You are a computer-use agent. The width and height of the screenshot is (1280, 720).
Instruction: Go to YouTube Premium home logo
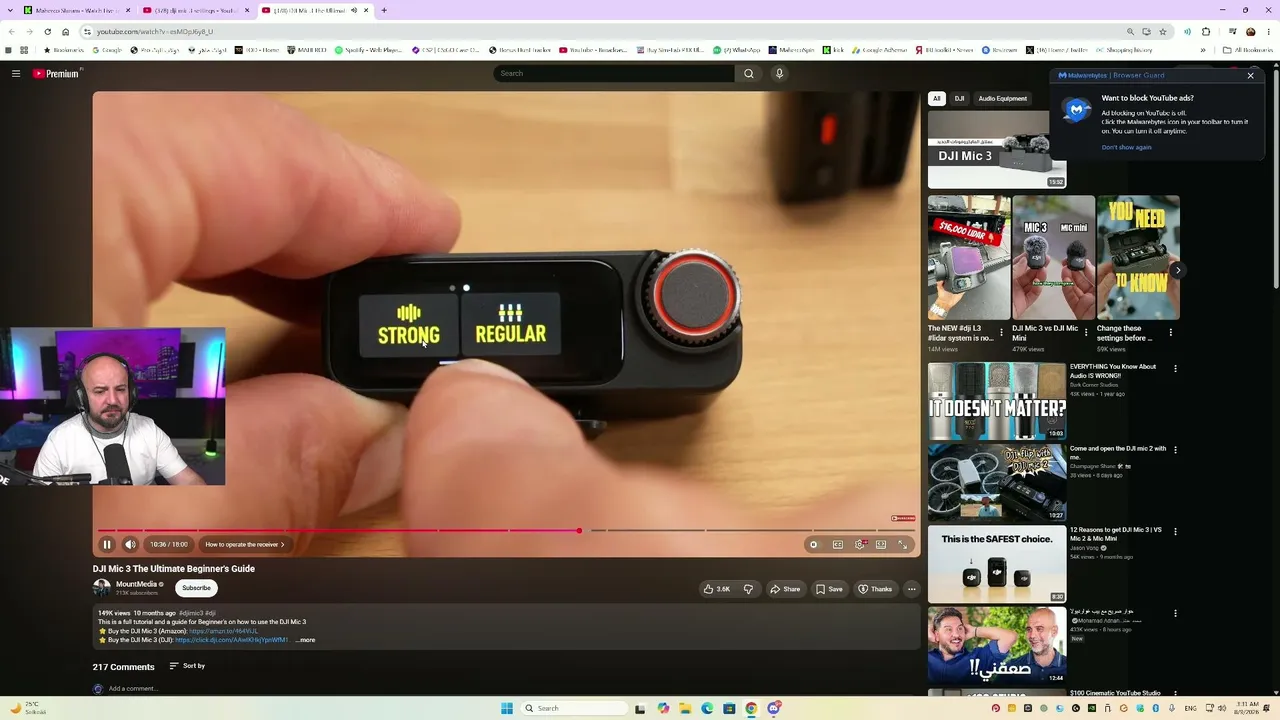[56, 73]
